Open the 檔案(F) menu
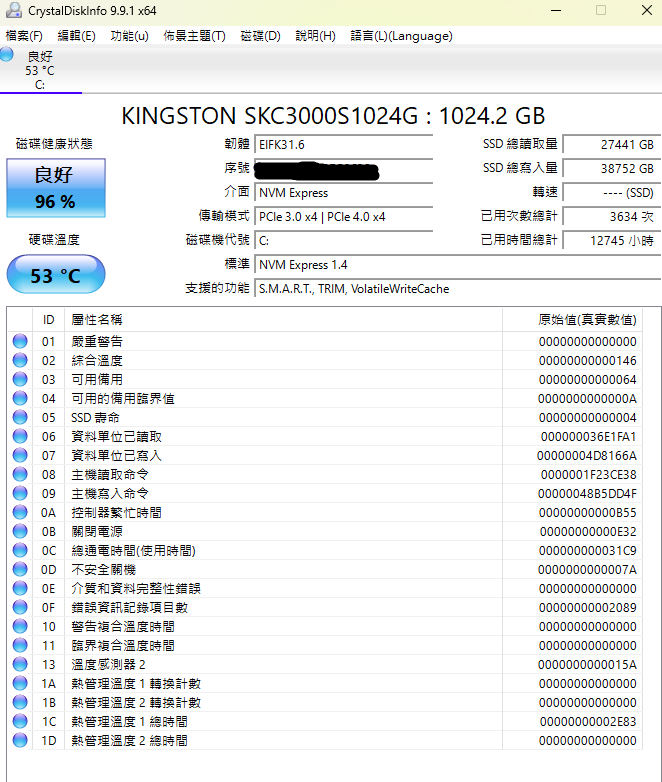The image size is (662, 782). (x=24, y=36)
